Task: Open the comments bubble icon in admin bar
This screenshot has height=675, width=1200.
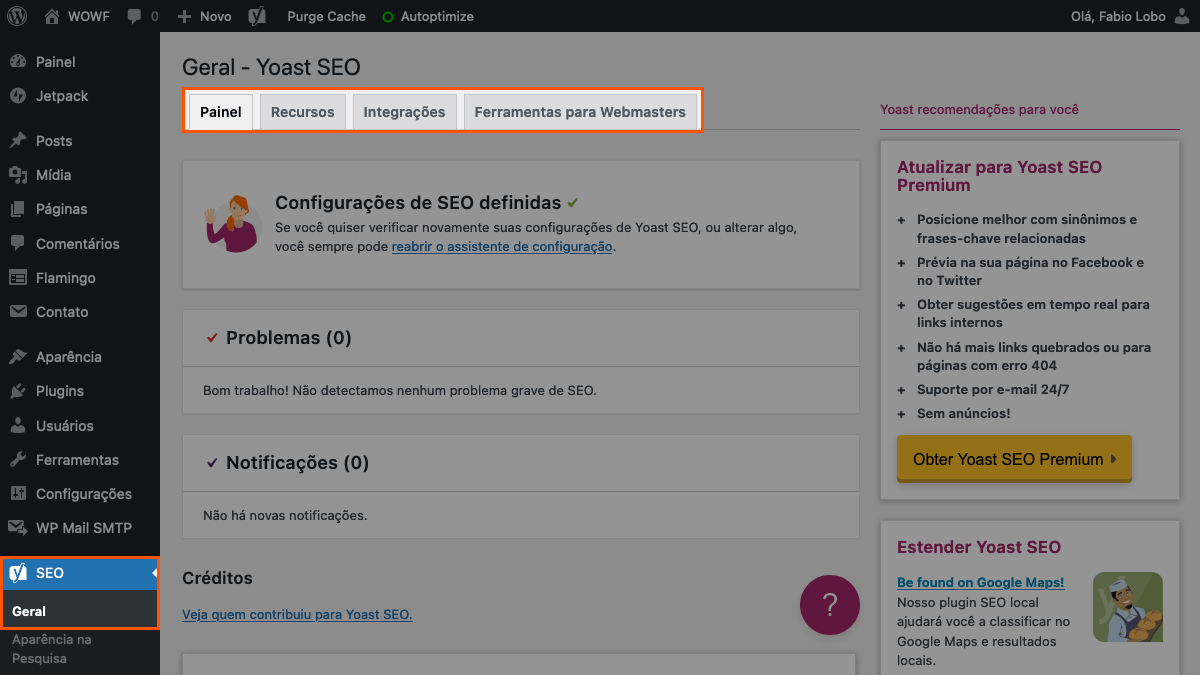Action: [x=135, y=17]
